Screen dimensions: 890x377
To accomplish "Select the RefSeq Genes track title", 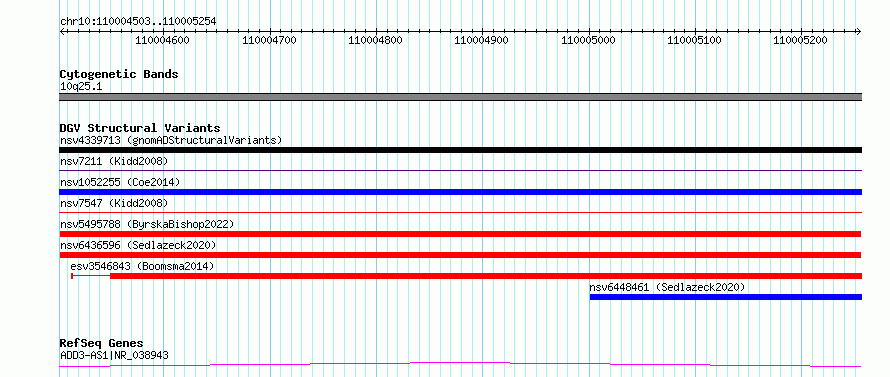I will click(x=102, y=344).
